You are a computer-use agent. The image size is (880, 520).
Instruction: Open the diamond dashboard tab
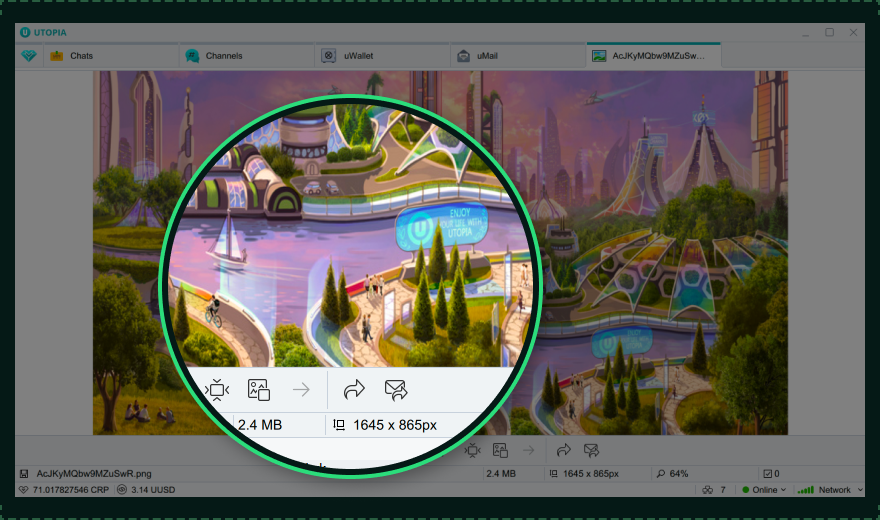tap(29, 56)
